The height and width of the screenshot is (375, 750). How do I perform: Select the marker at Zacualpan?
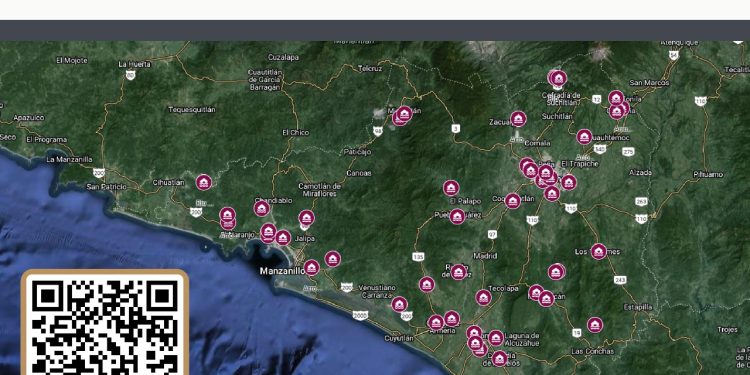(x=518, y=119)
